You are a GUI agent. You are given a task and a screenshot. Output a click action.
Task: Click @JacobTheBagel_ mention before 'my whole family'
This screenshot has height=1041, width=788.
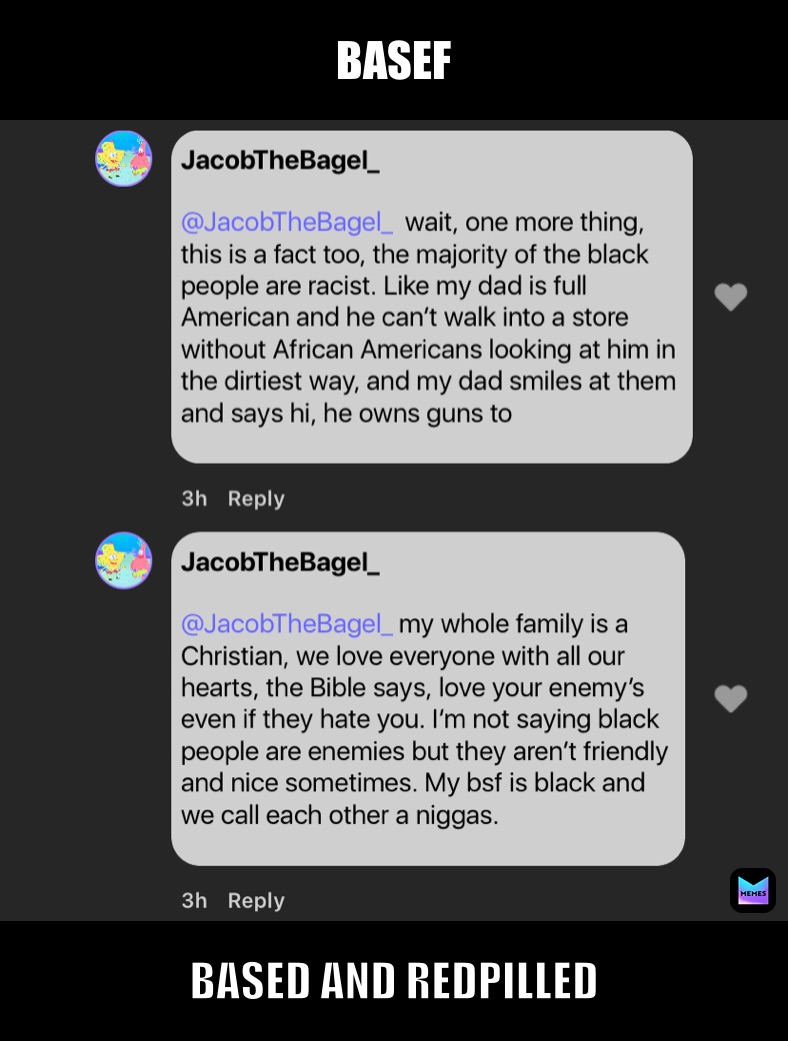tap(287, 624)
